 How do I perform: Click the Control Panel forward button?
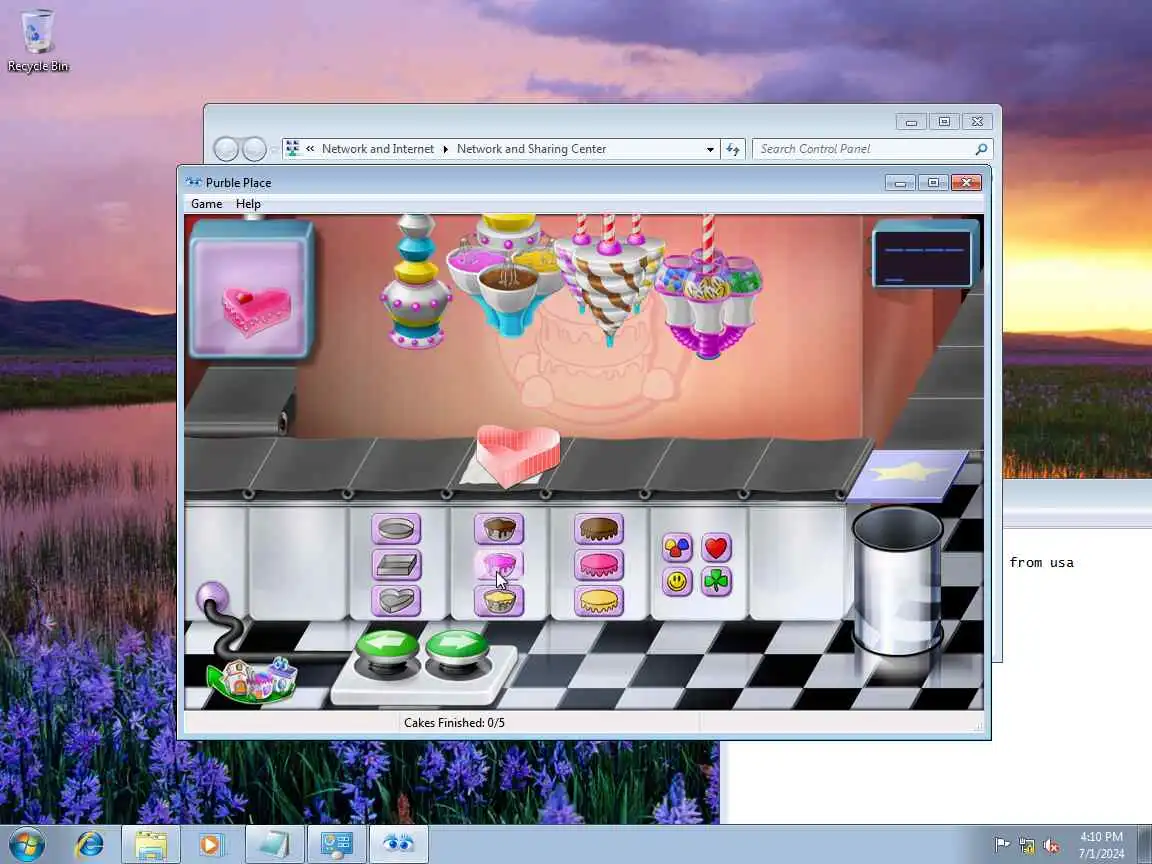tap(254, 149)
